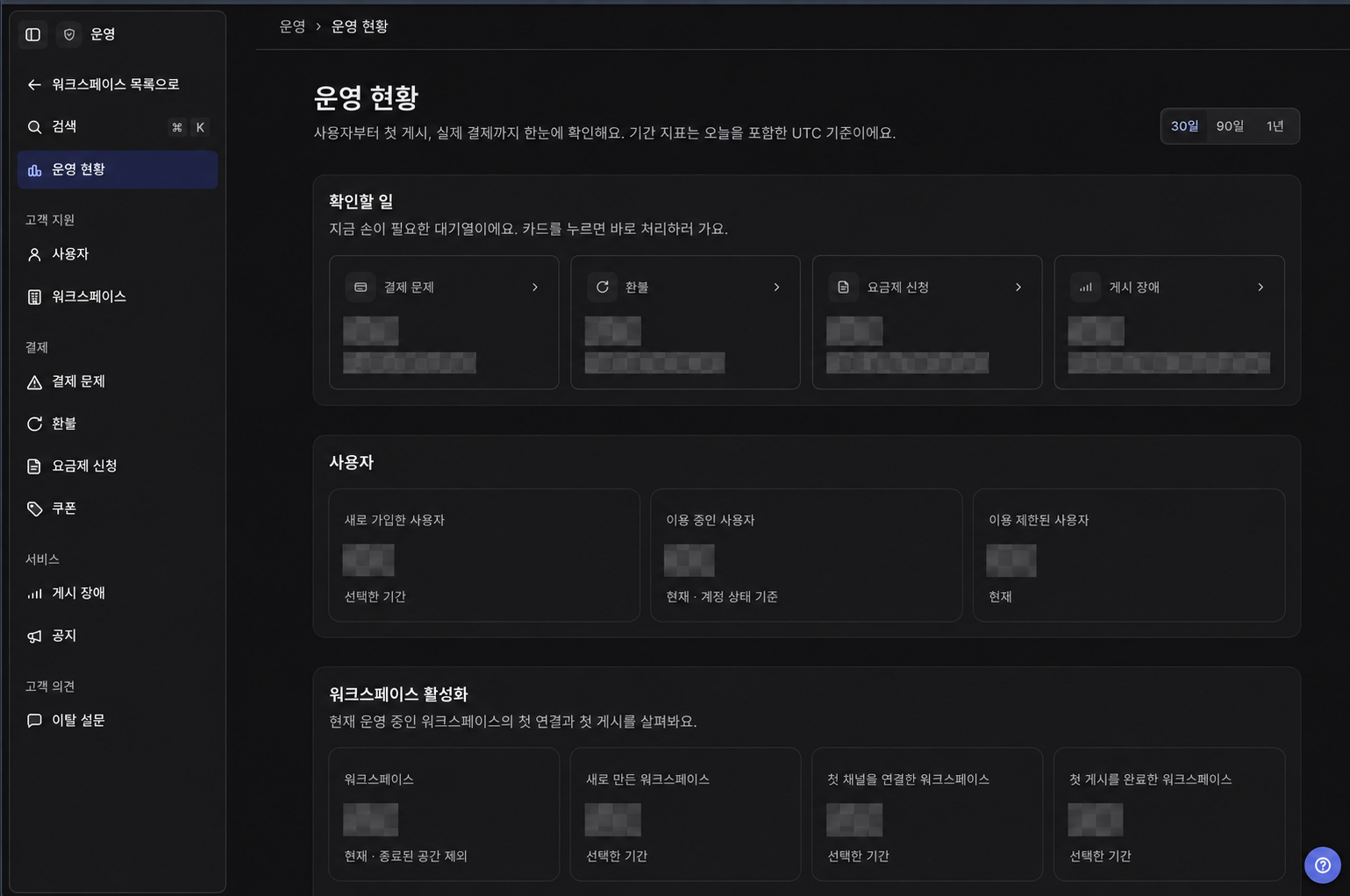Image resolution: width=1350 pixels, height=896 pixels.
Task: Click the 이용 중인 사용자 stat card
Action: coord(806,555)
